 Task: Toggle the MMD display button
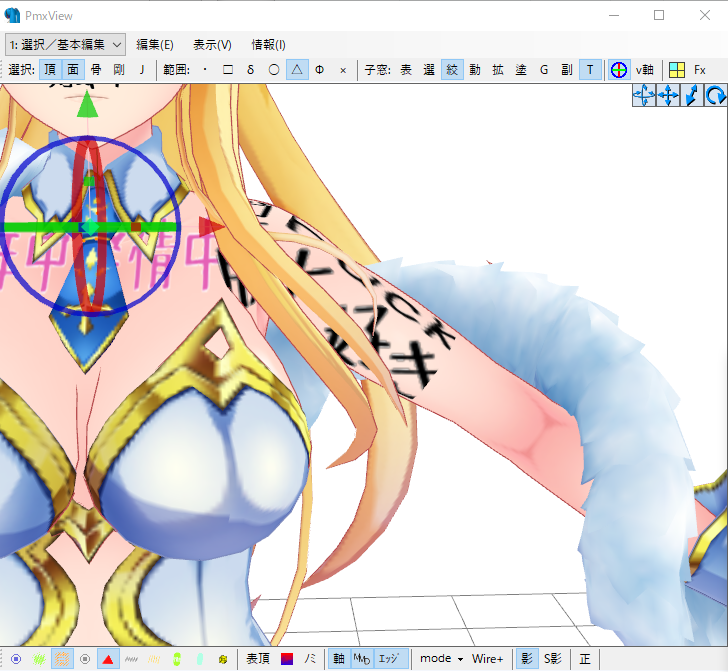point(362,659)
